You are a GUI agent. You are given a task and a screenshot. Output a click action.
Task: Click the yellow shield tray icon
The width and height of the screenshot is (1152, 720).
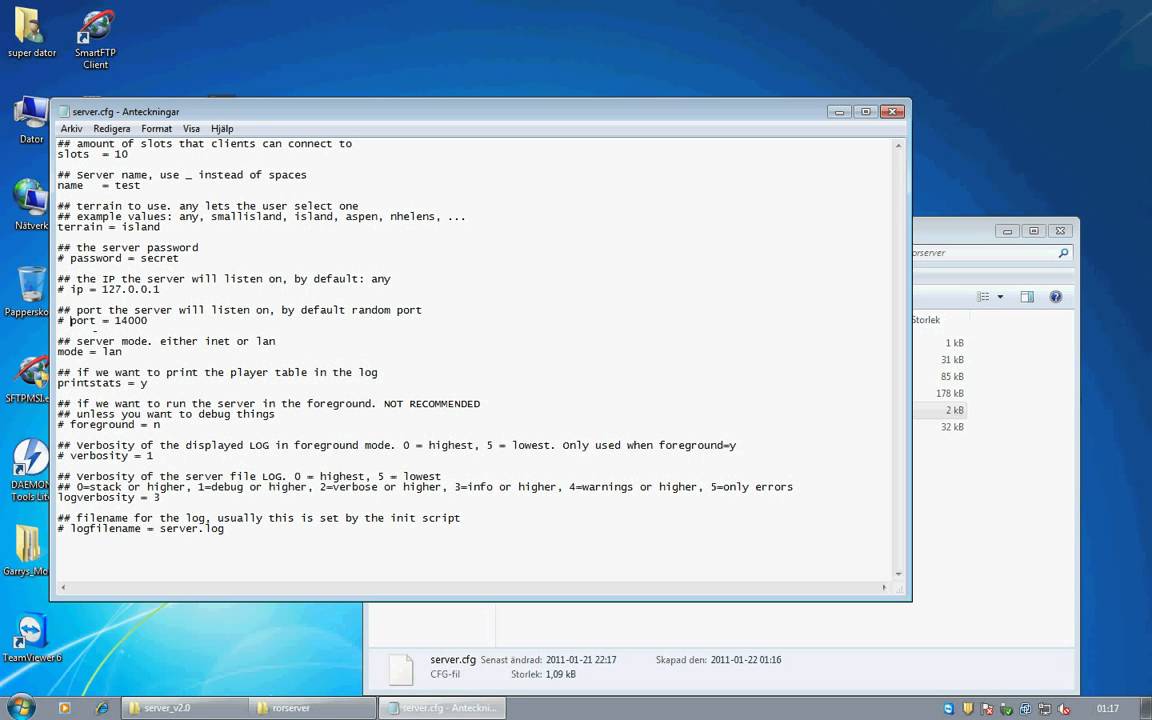click(968, 709)
